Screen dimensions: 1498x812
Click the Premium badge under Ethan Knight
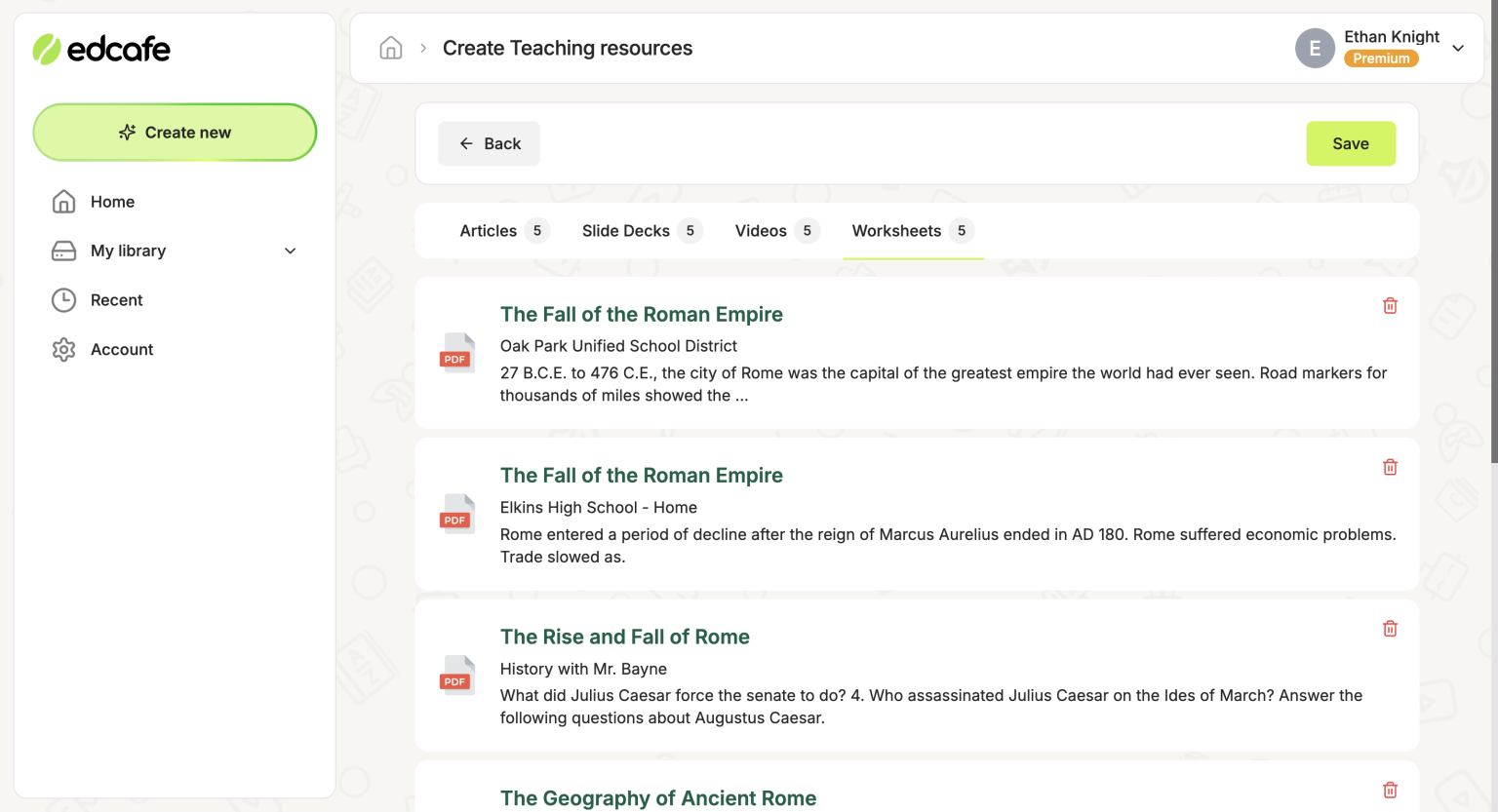pyautogui.click(x=1381, y=58)
